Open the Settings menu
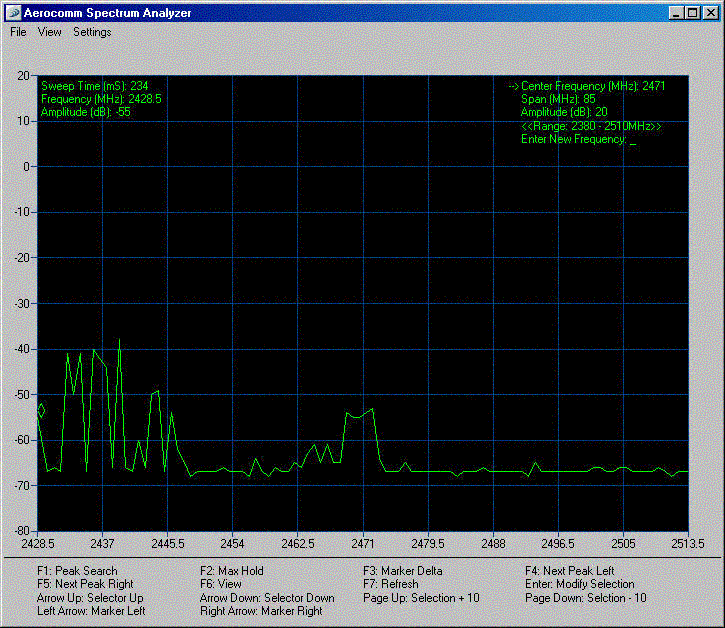 click(92, 32)
